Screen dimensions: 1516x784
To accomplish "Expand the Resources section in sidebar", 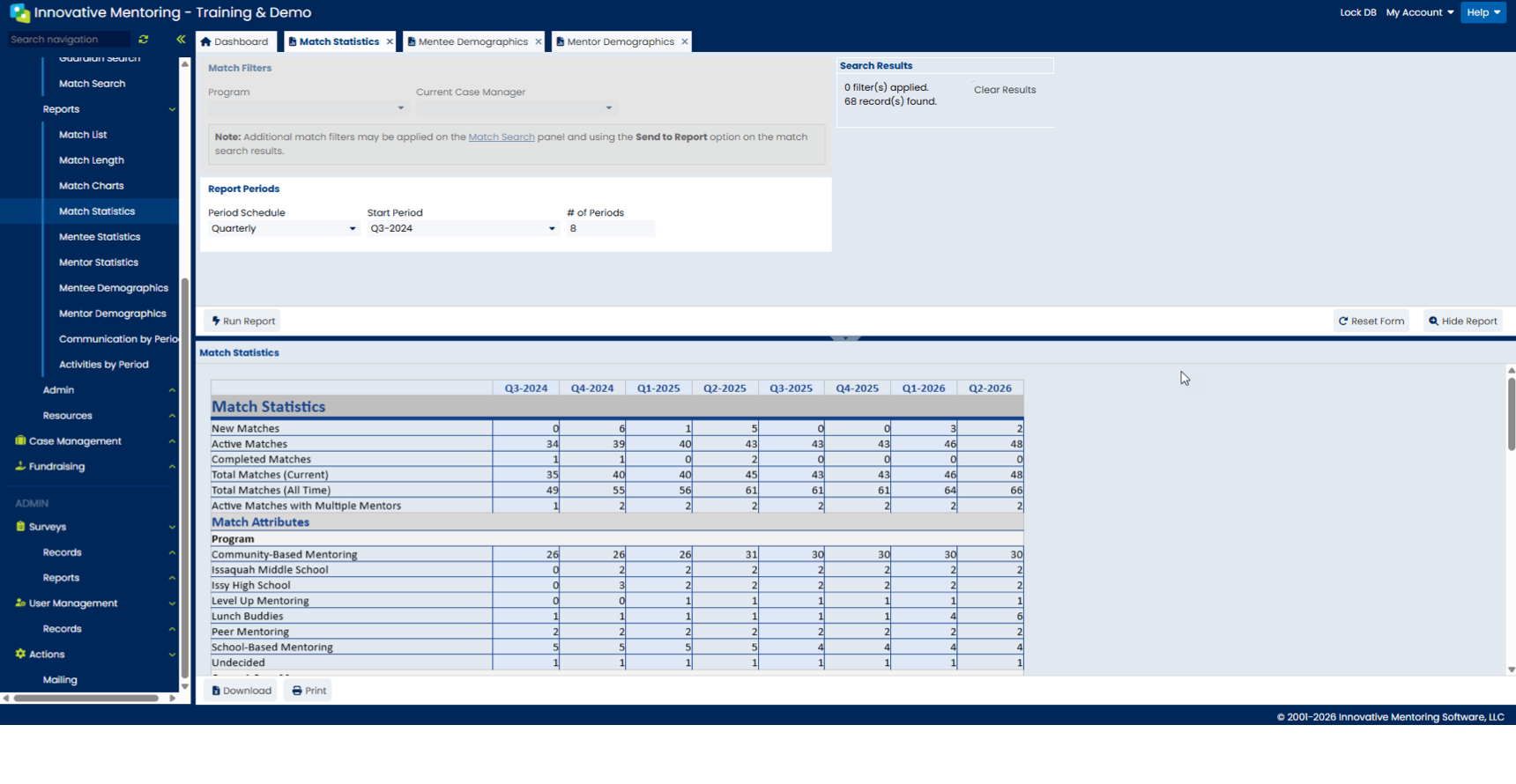I will (x=172, y=416).
